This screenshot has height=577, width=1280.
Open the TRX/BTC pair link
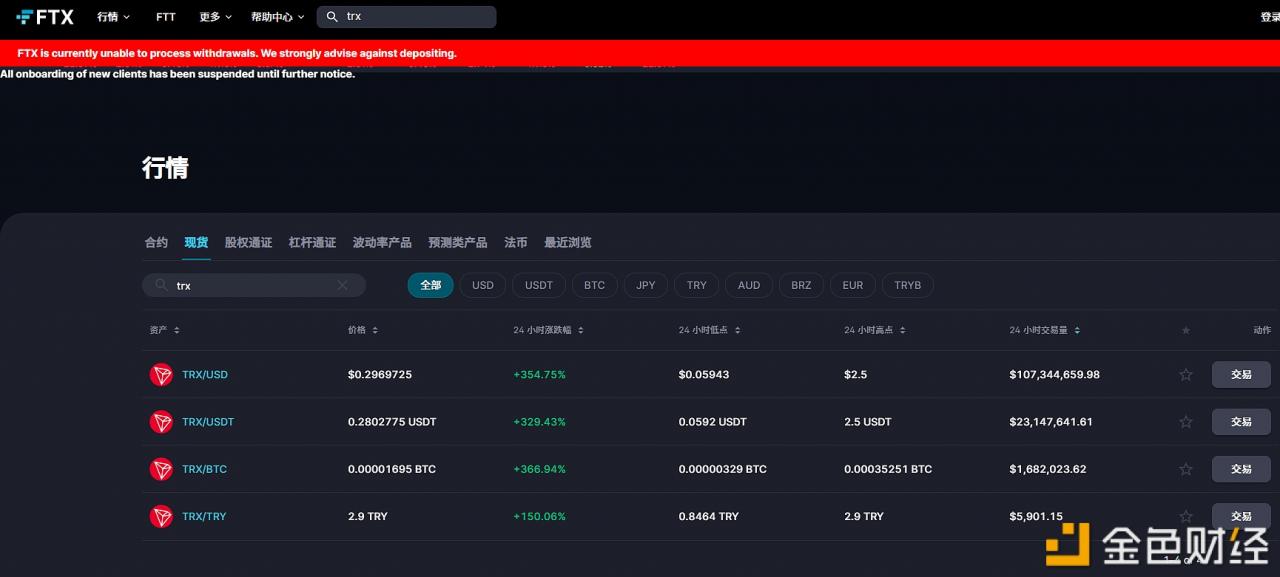[204, 469]
